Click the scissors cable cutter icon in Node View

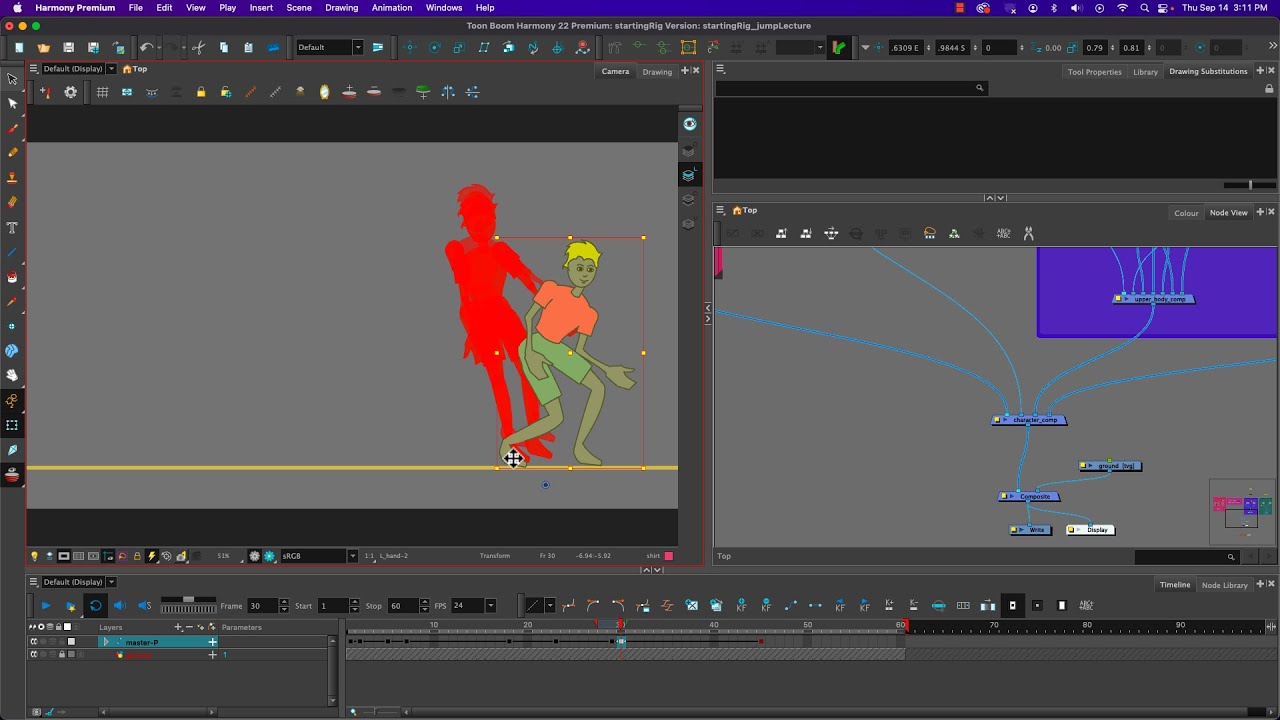coord(1028,233)
